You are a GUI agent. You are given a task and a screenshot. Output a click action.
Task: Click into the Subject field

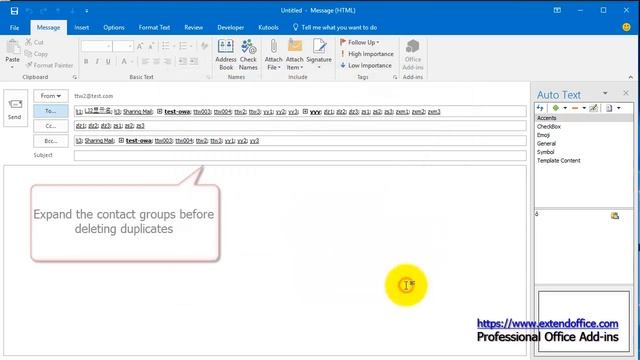(300, 156)
